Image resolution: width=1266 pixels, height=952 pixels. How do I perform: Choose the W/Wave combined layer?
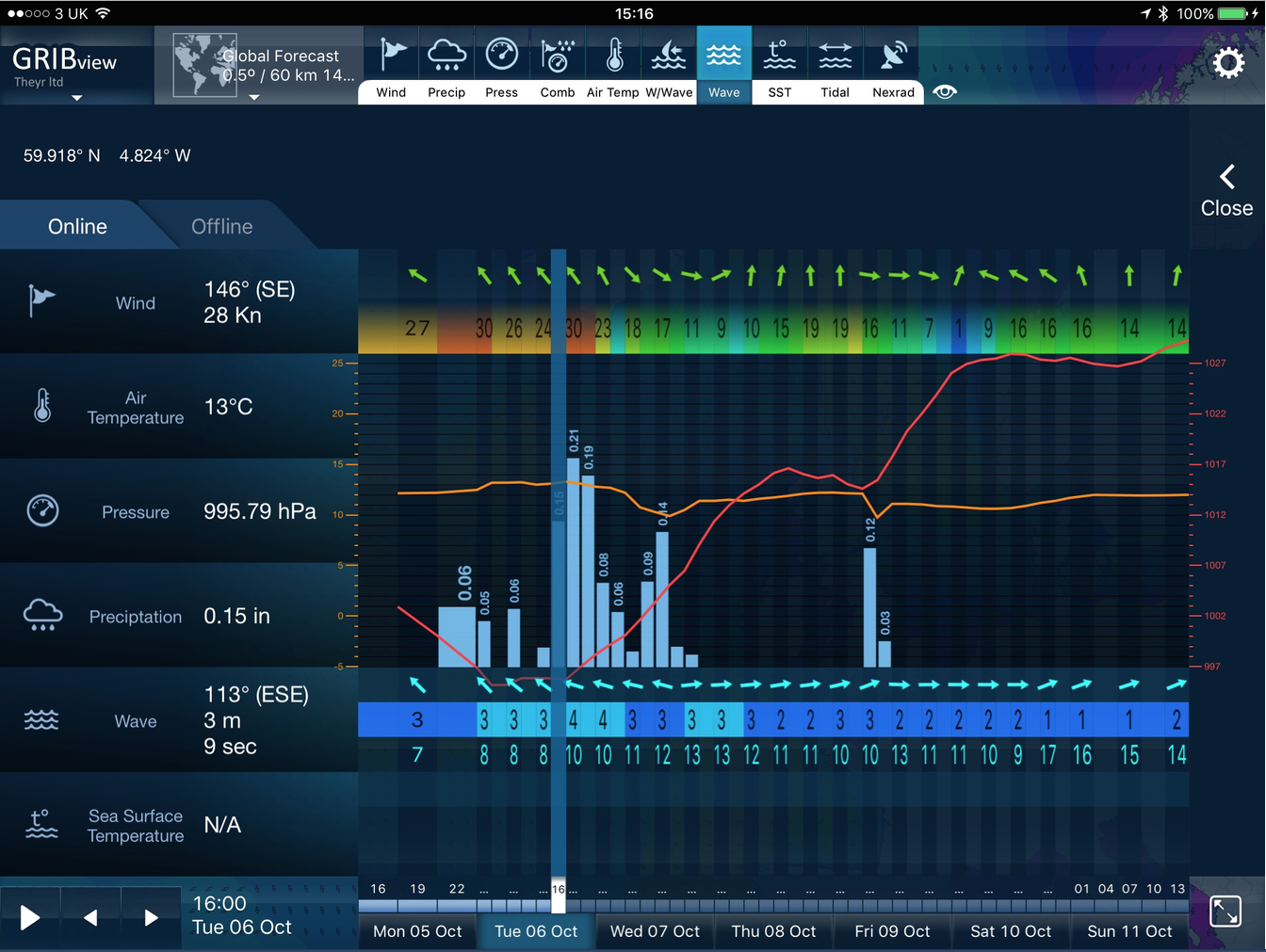coord(669,65)
